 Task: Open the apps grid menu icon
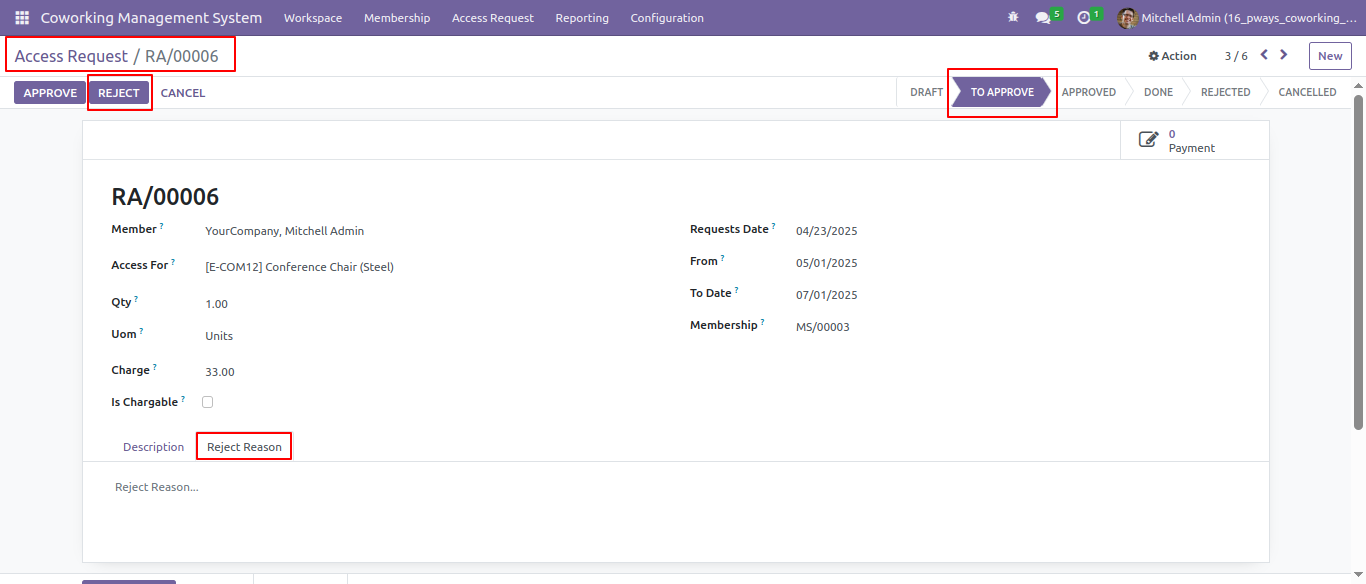(22, 18)
